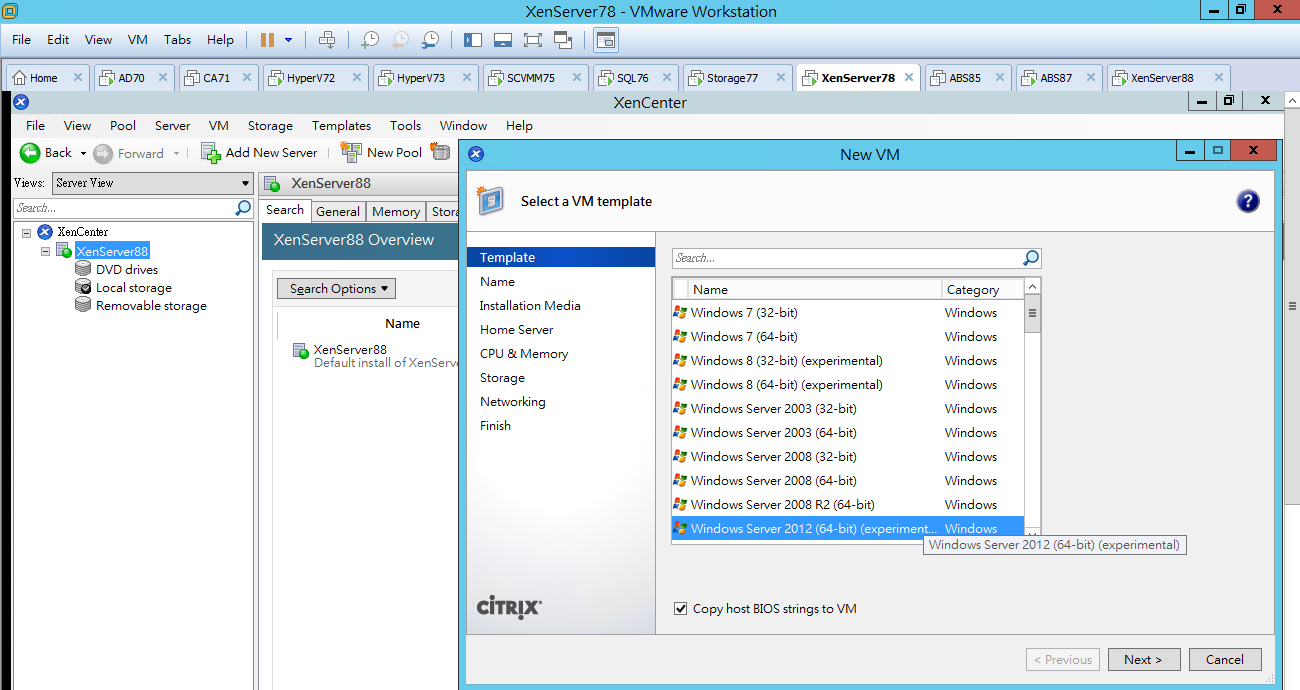Toggle the VMware thumbnail bar icon
Image resolution: width=1300 pixels, height=690 pixels.
(x=503, y=40)
